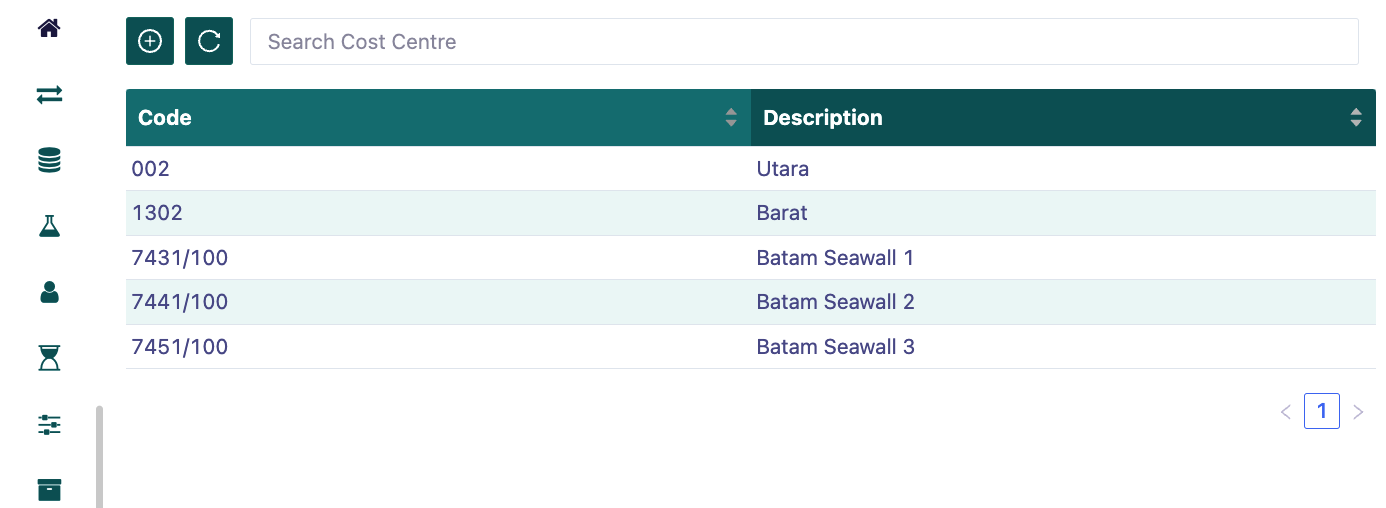Viewport: 1386px width, 508px height.
Task: Open the sliders settings sidebar icon
Action: tap(49, 425)
